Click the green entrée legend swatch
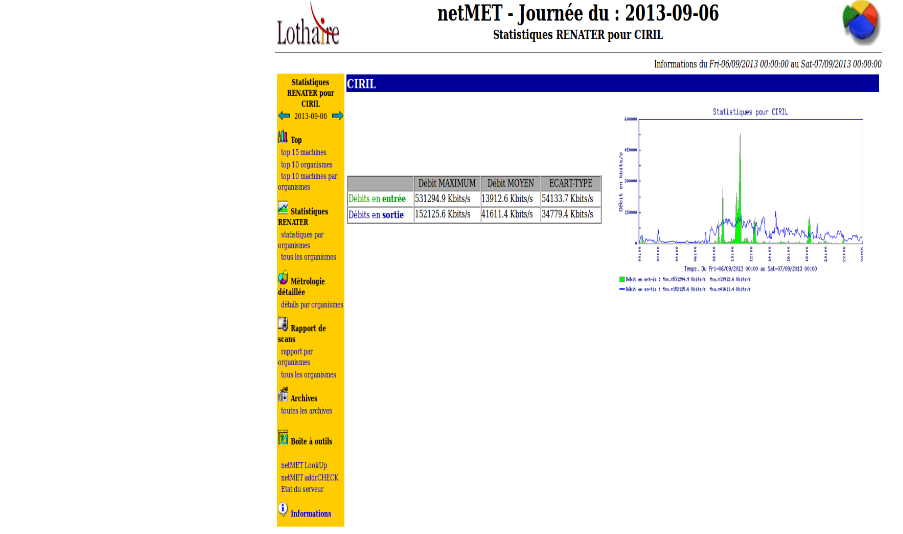The height and width of the screenshot is (534, 903). (x=622, y=279)
